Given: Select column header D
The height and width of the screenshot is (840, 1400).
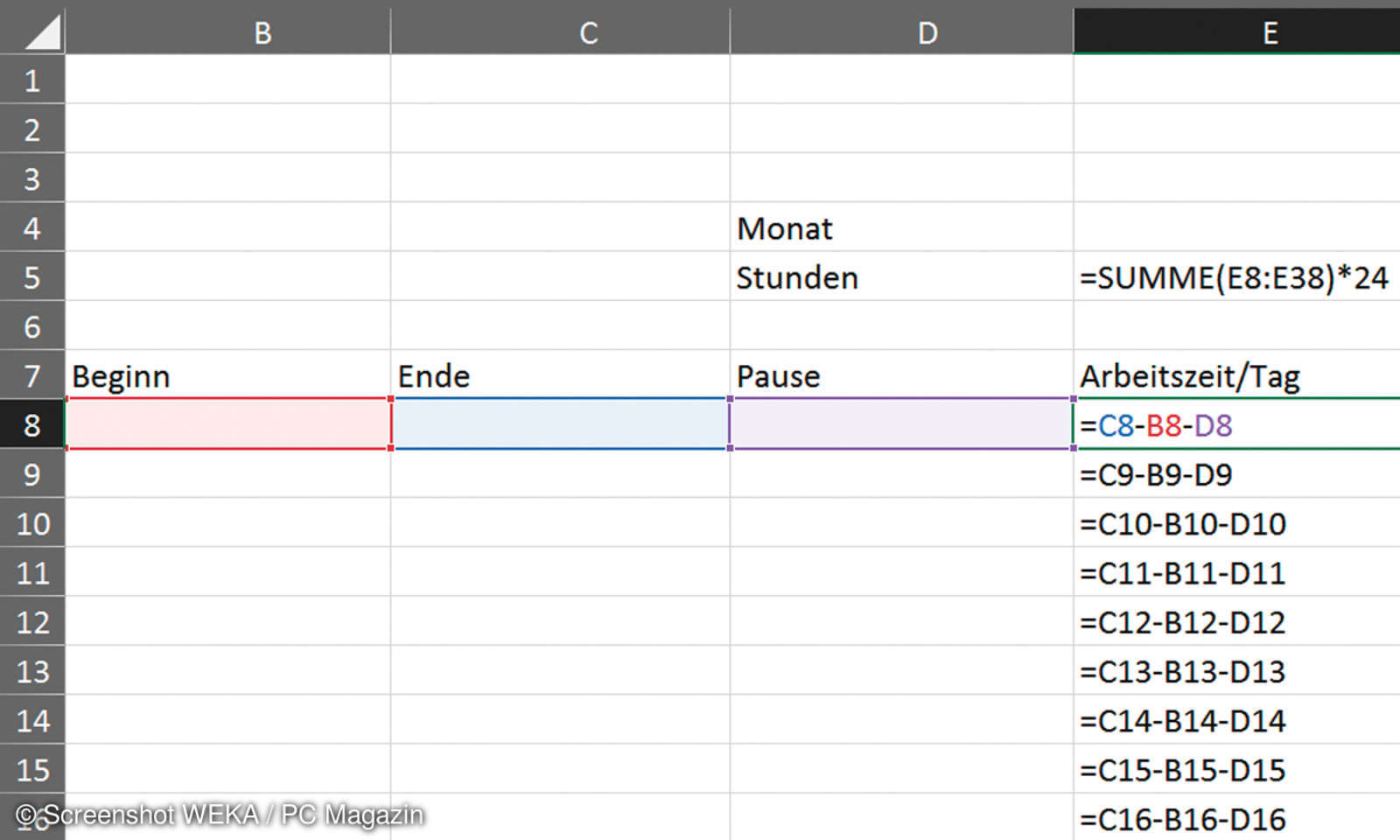Looking at the screenshot, I should [x=926, y=33].
